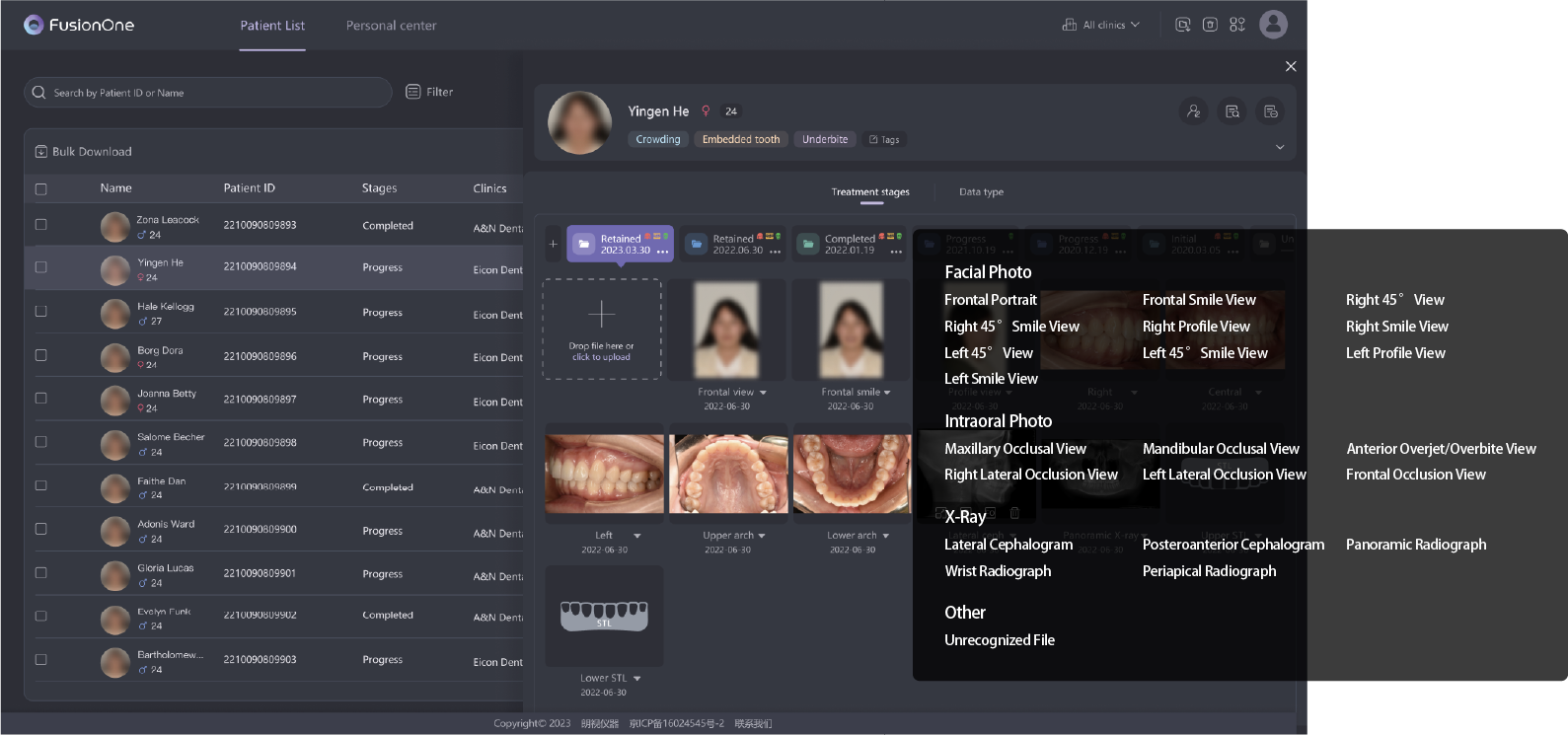The width and height of the screenshot is (1568, 735).
Task: Click the Filter icon button
Action: [x=413, y=92]
